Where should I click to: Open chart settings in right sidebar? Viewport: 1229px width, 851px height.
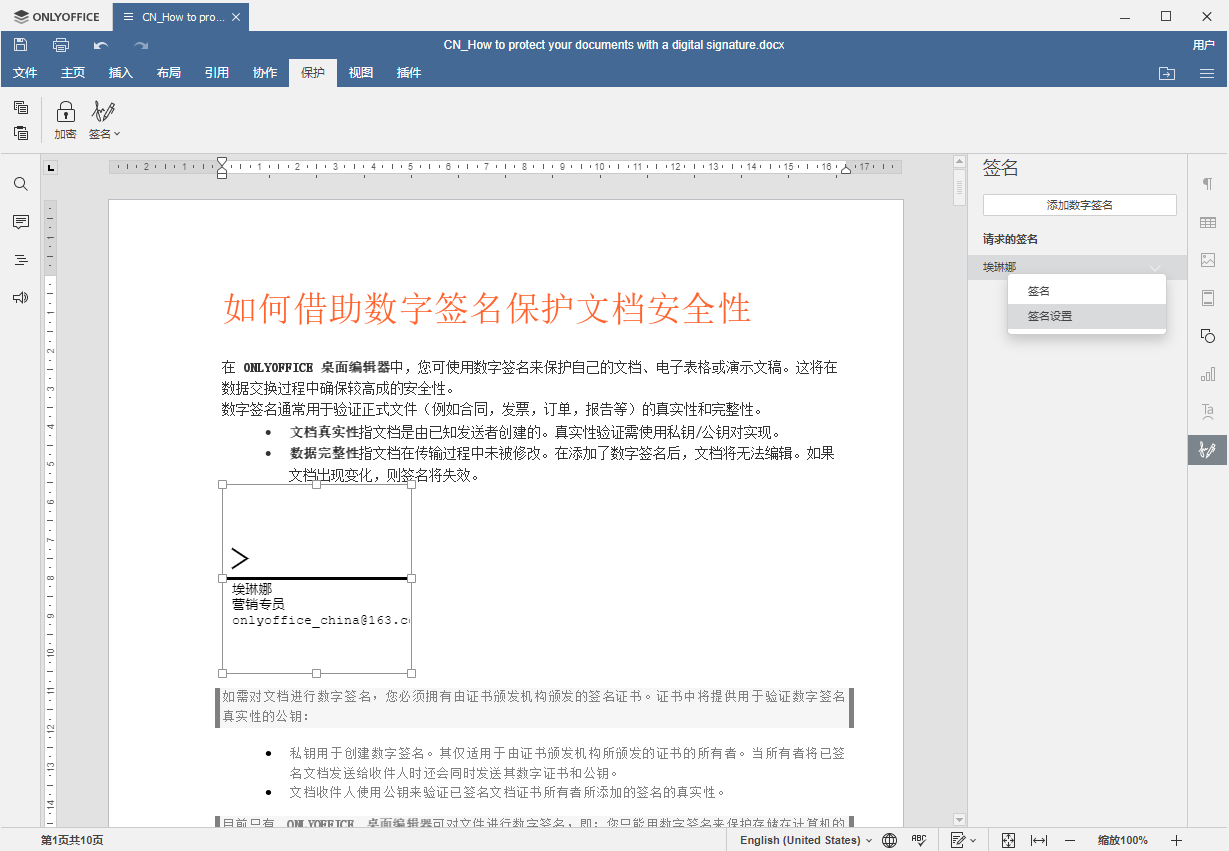point(1208,374)
